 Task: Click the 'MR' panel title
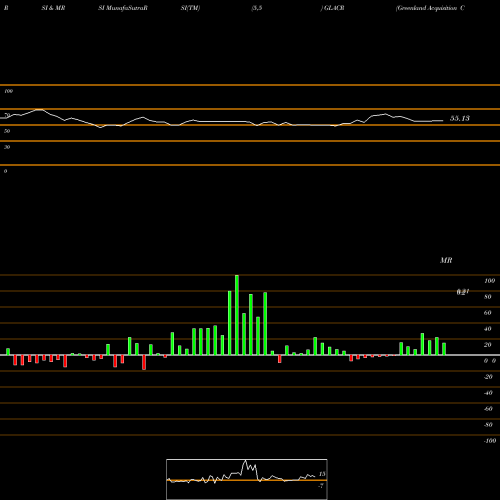click(446, 260)
